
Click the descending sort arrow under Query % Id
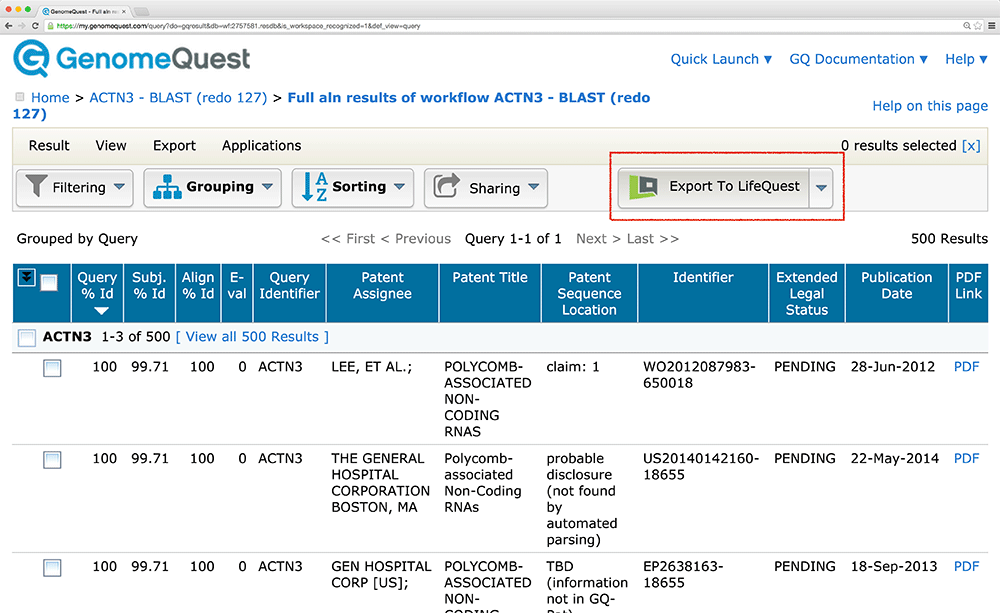click(101, 311)
